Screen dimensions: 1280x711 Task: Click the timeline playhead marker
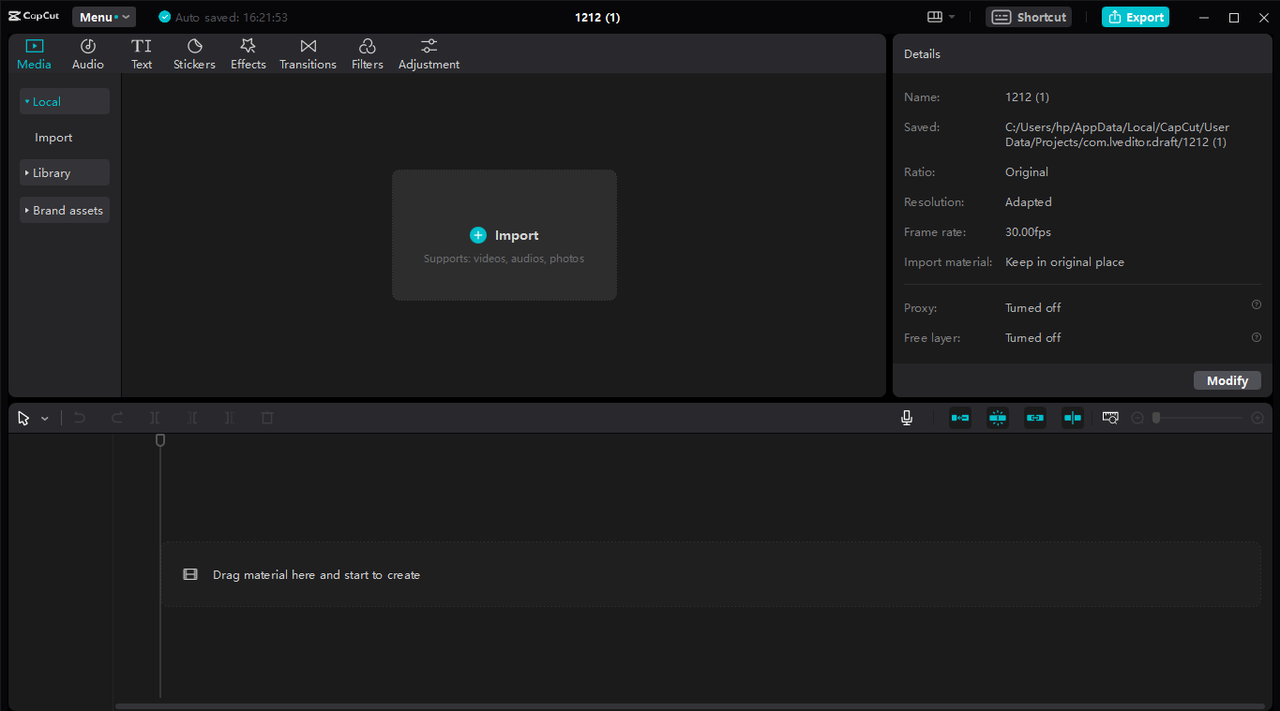click(160, 440)
